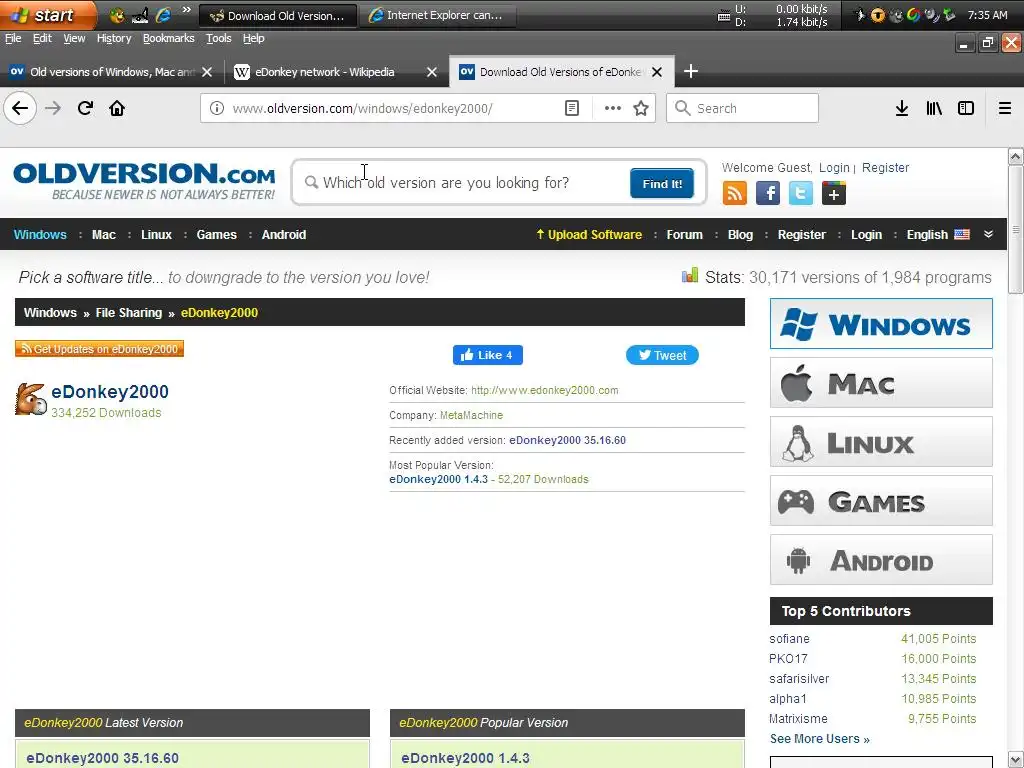Click the MetaMachine company link

tap(472, 415)
